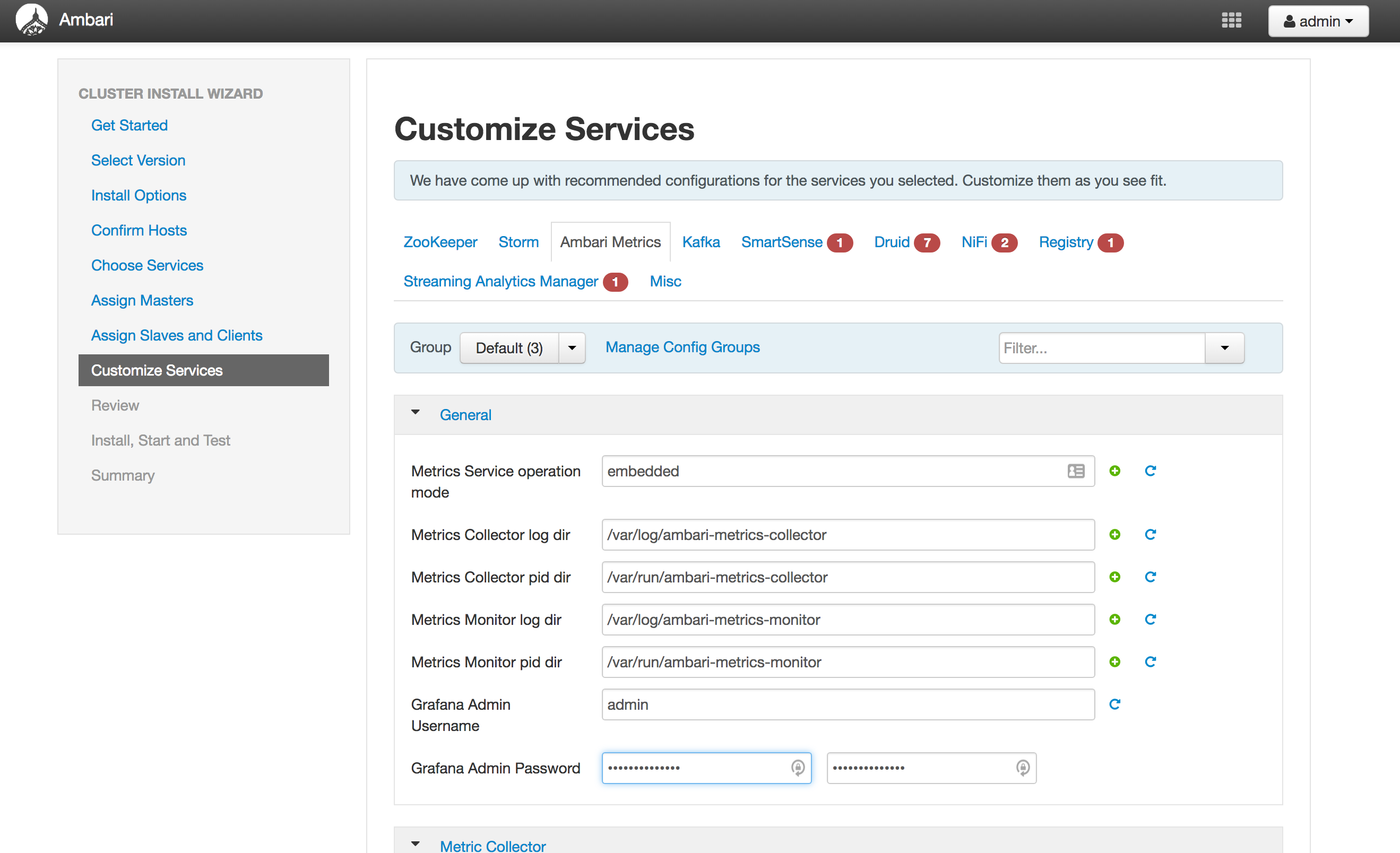The image size is (1400, 853).
Task: Click the card icon inside operation mode field
Action: pos(1076,471)
